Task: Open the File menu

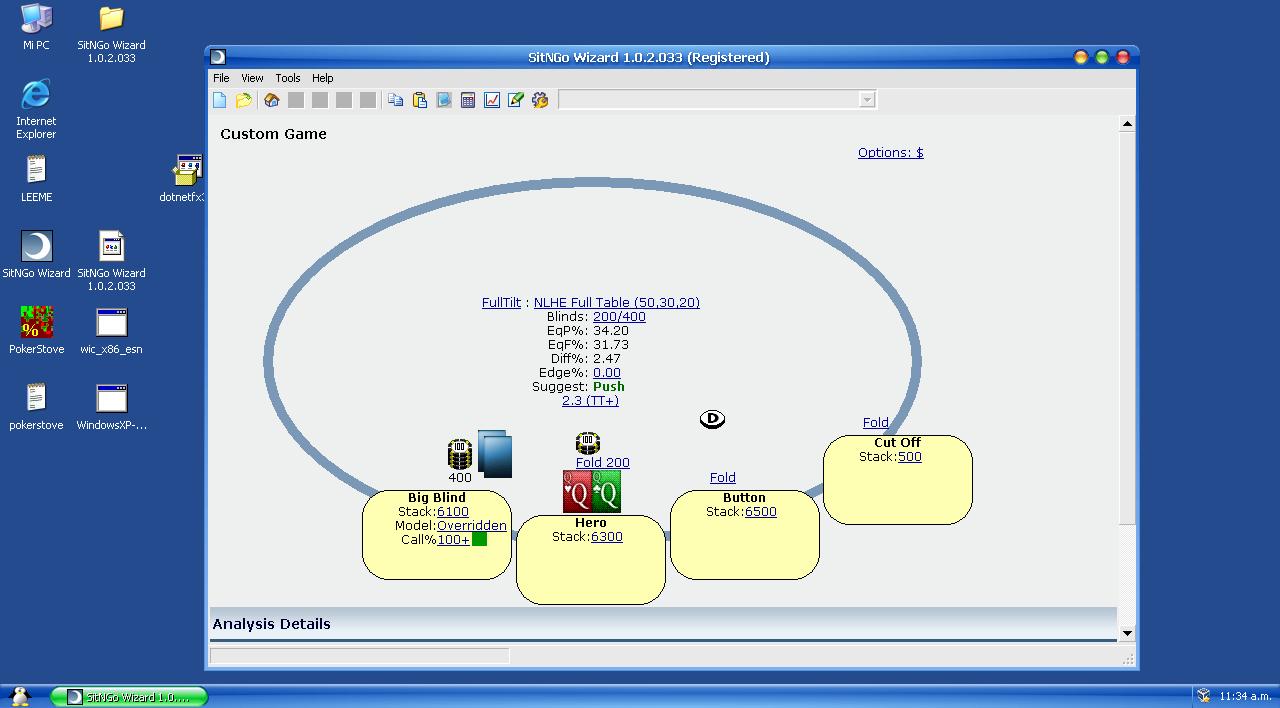Action: pos(221,78)
